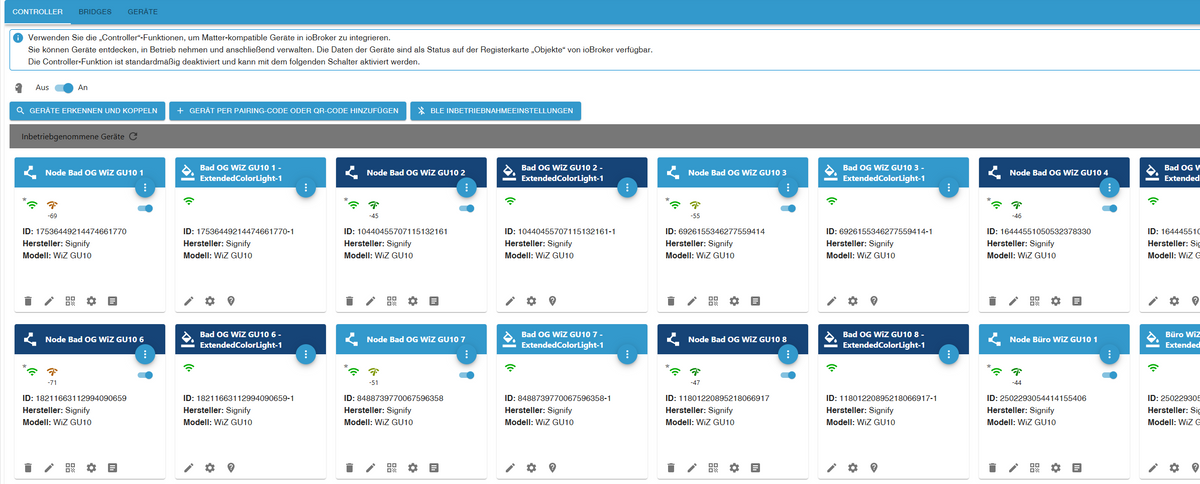Click pin icon on Bad OG WiZ GU10 3 ExtendedColorLight-1
The width and height of the screenshot is (1200, 484).
[x=874, y=300]
